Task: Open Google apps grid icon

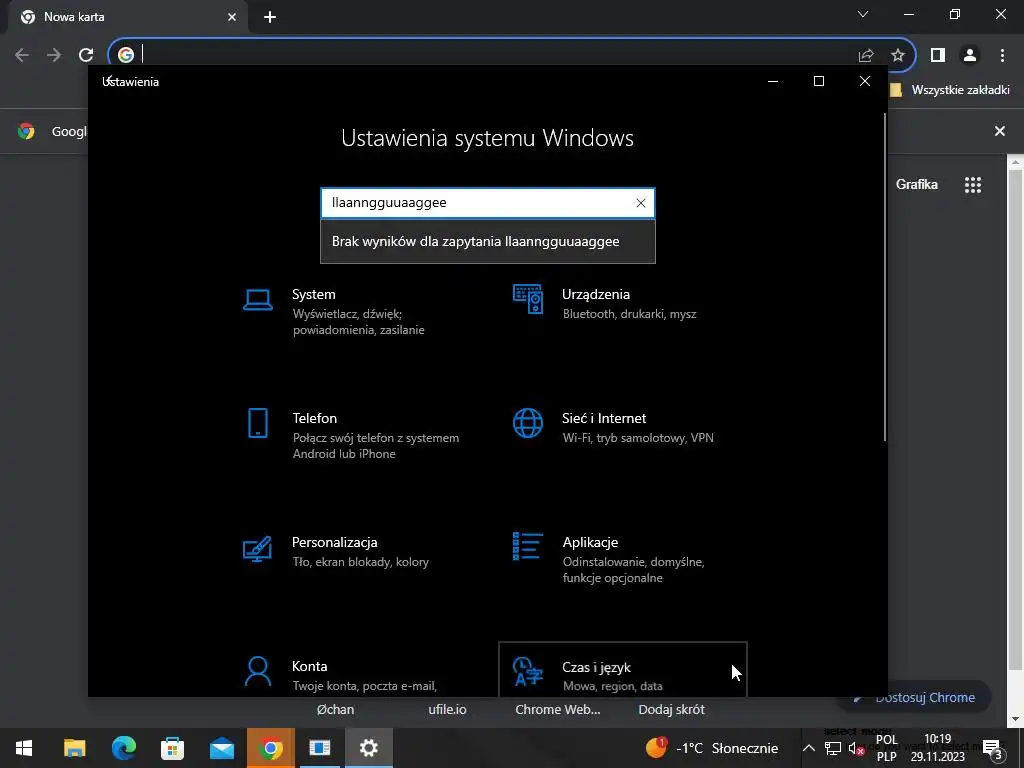Action: (x=973, y=185)
